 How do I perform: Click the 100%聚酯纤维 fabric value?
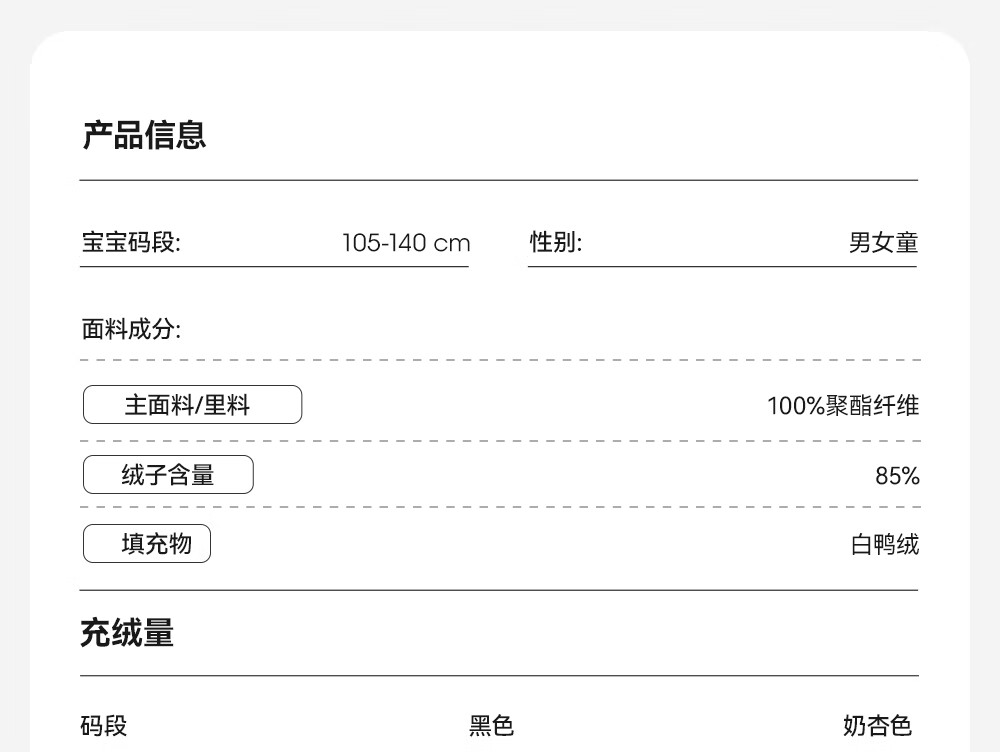coord(842,406)
